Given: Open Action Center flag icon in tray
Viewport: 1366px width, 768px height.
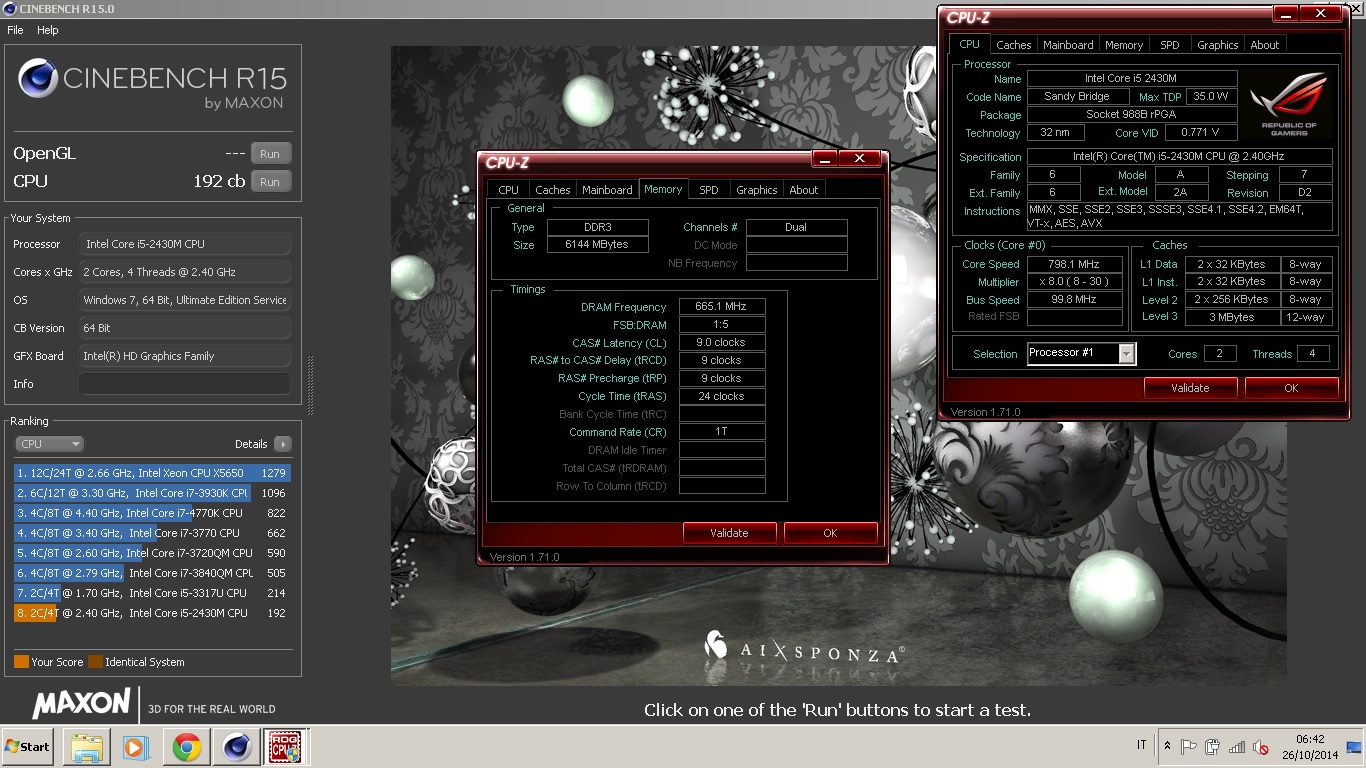Looking at the screenshot, I should (1189, 746).
